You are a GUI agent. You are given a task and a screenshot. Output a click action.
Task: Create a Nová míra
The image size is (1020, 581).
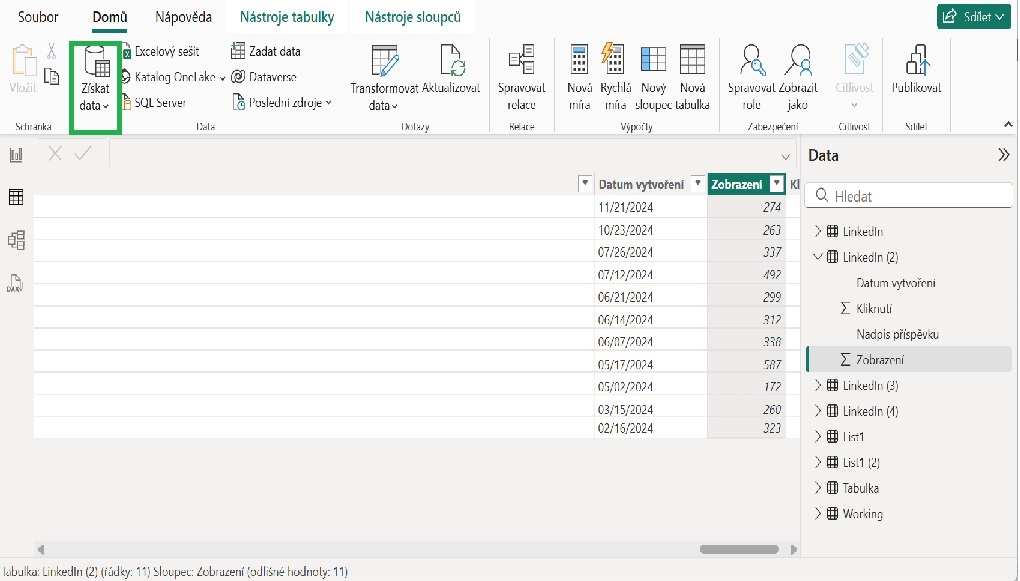(579, 77)
